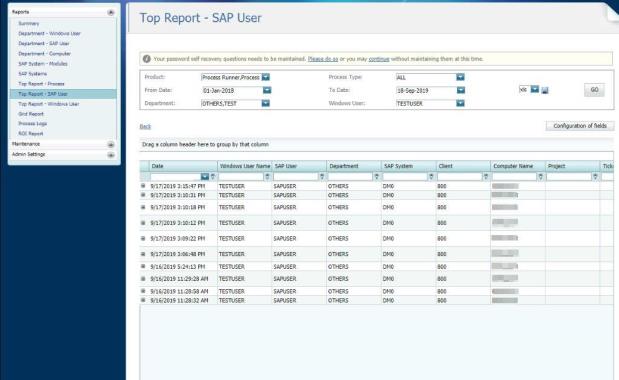Open Top Report - Process in sidebar
619x380 pixels.
pos(41,84)
